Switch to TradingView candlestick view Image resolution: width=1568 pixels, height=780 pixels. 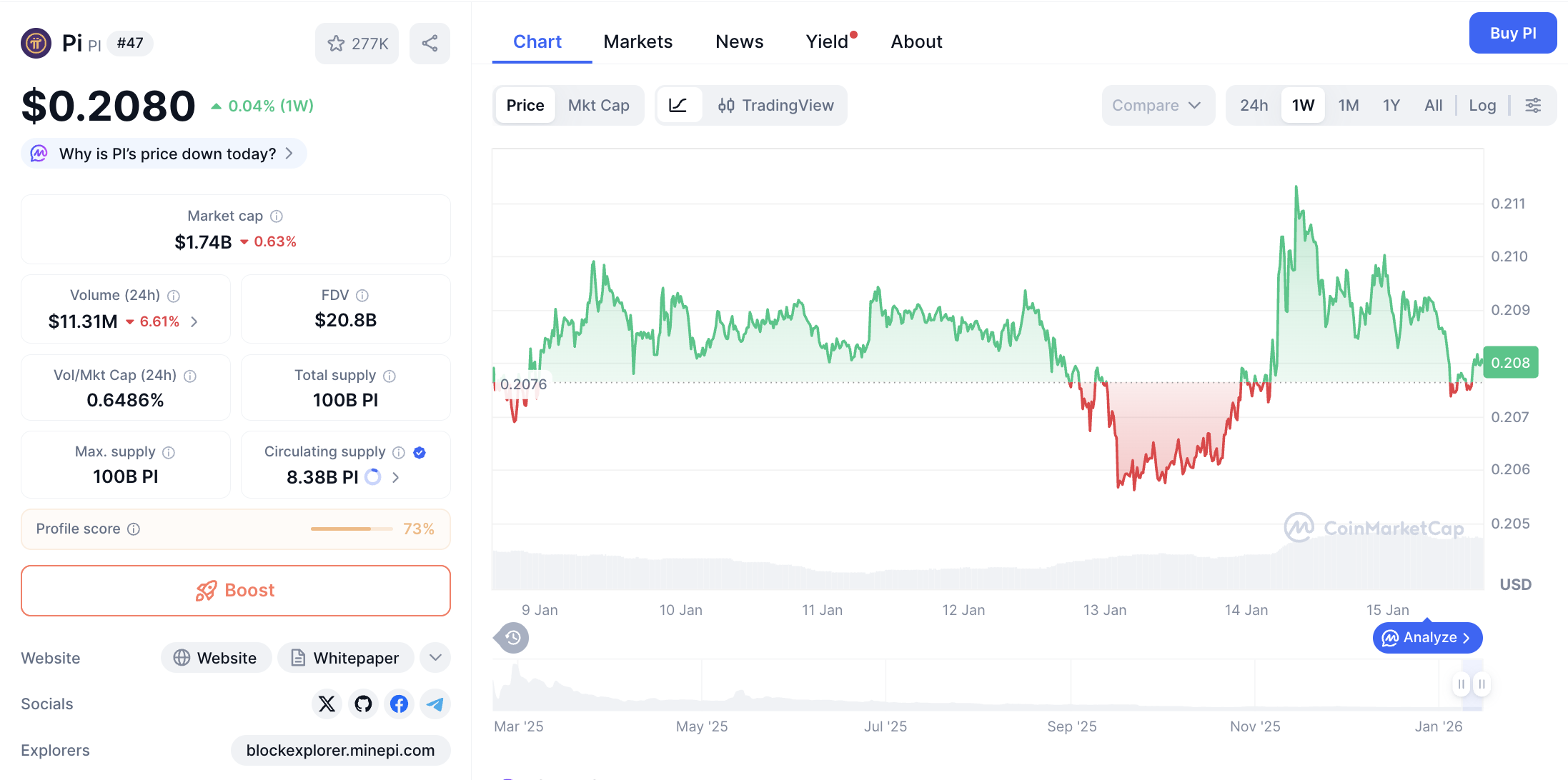point(776,105)
